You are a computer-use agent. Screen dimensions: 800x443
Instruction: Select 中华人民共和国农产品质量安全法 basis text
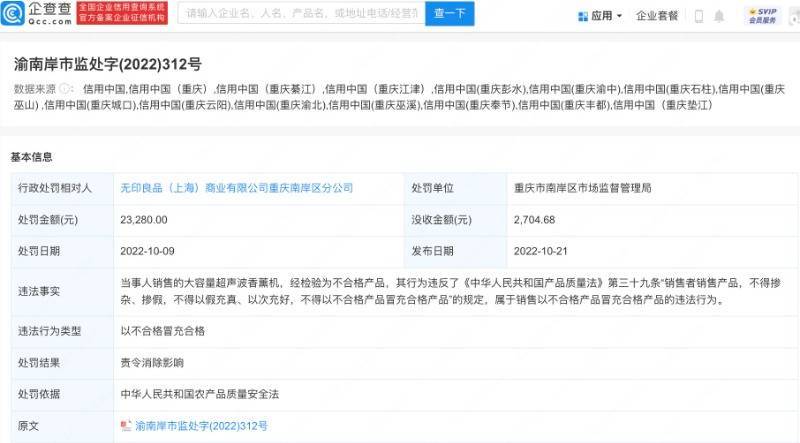199,394
